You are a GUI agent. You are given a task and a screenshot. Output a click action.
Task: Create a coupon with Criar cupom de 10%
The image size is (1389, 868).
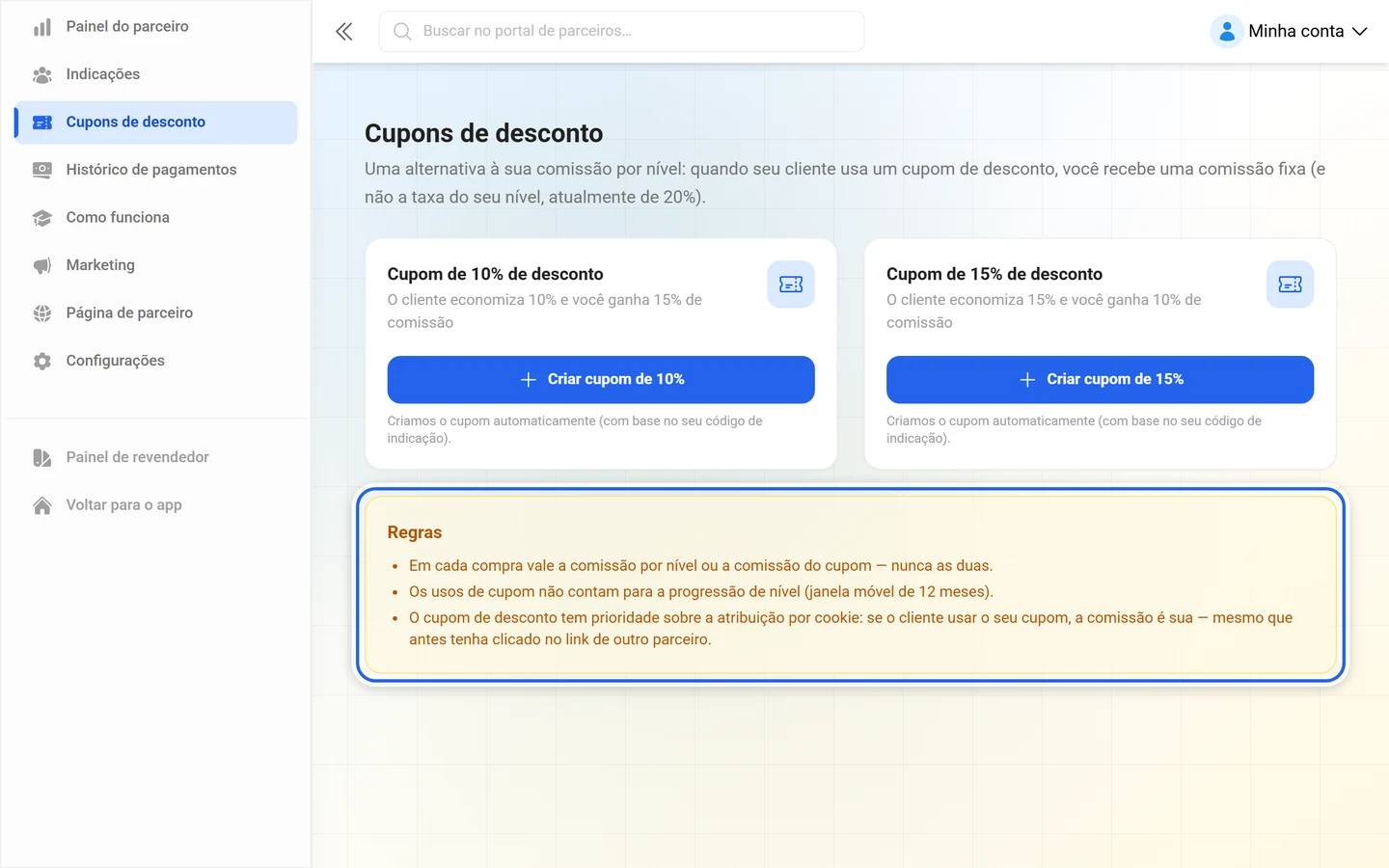(601, 380)
